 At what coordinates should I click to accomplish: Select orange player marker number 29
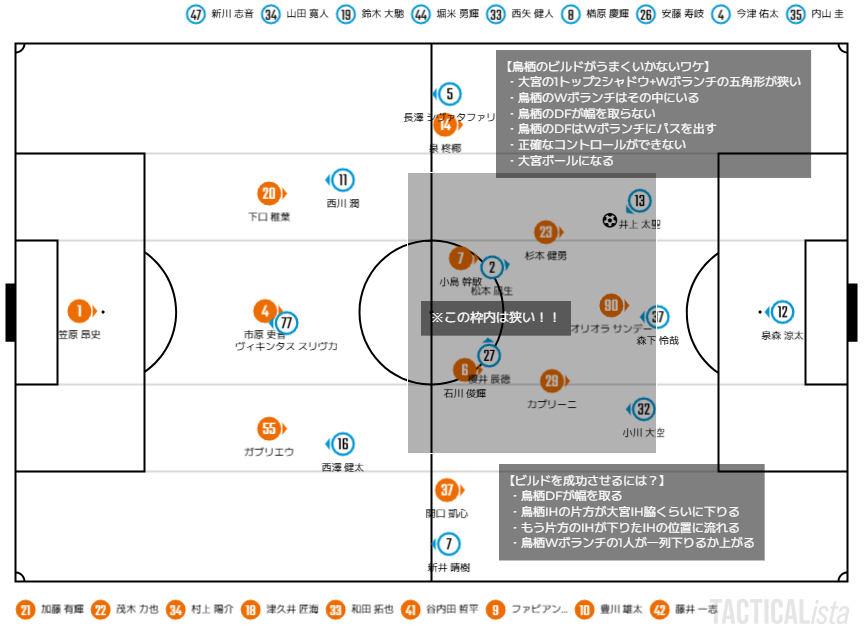(552, 380)
